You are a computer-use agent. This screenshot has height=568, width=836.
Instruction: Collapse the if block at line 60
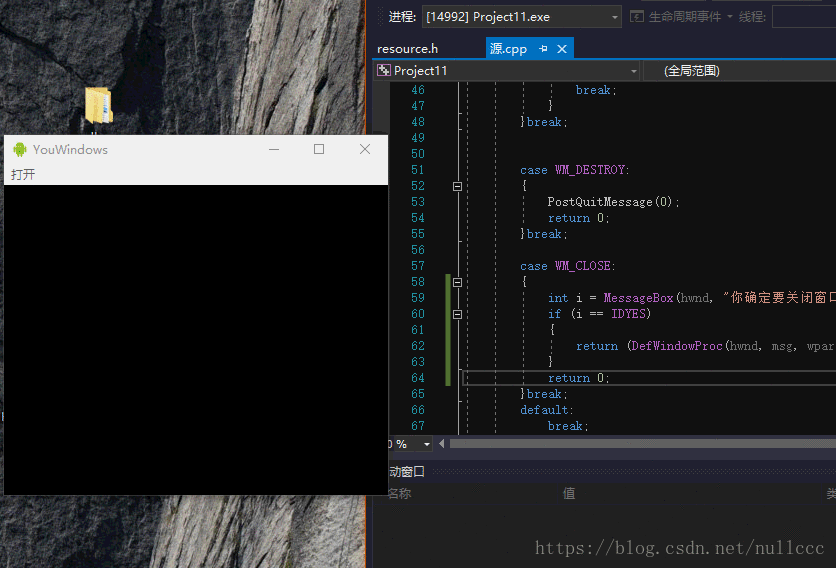457,314
